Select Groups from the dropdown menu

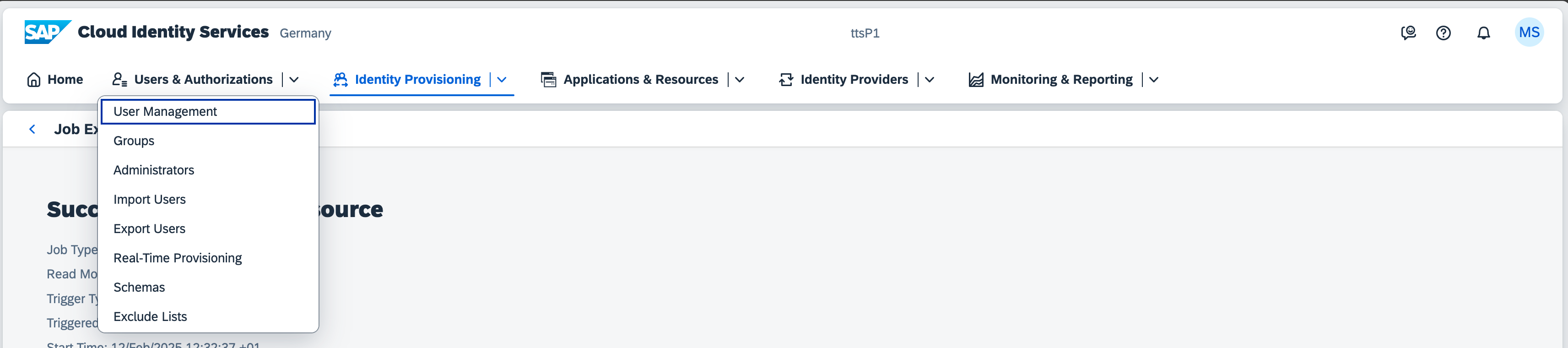tap(134, 141)
